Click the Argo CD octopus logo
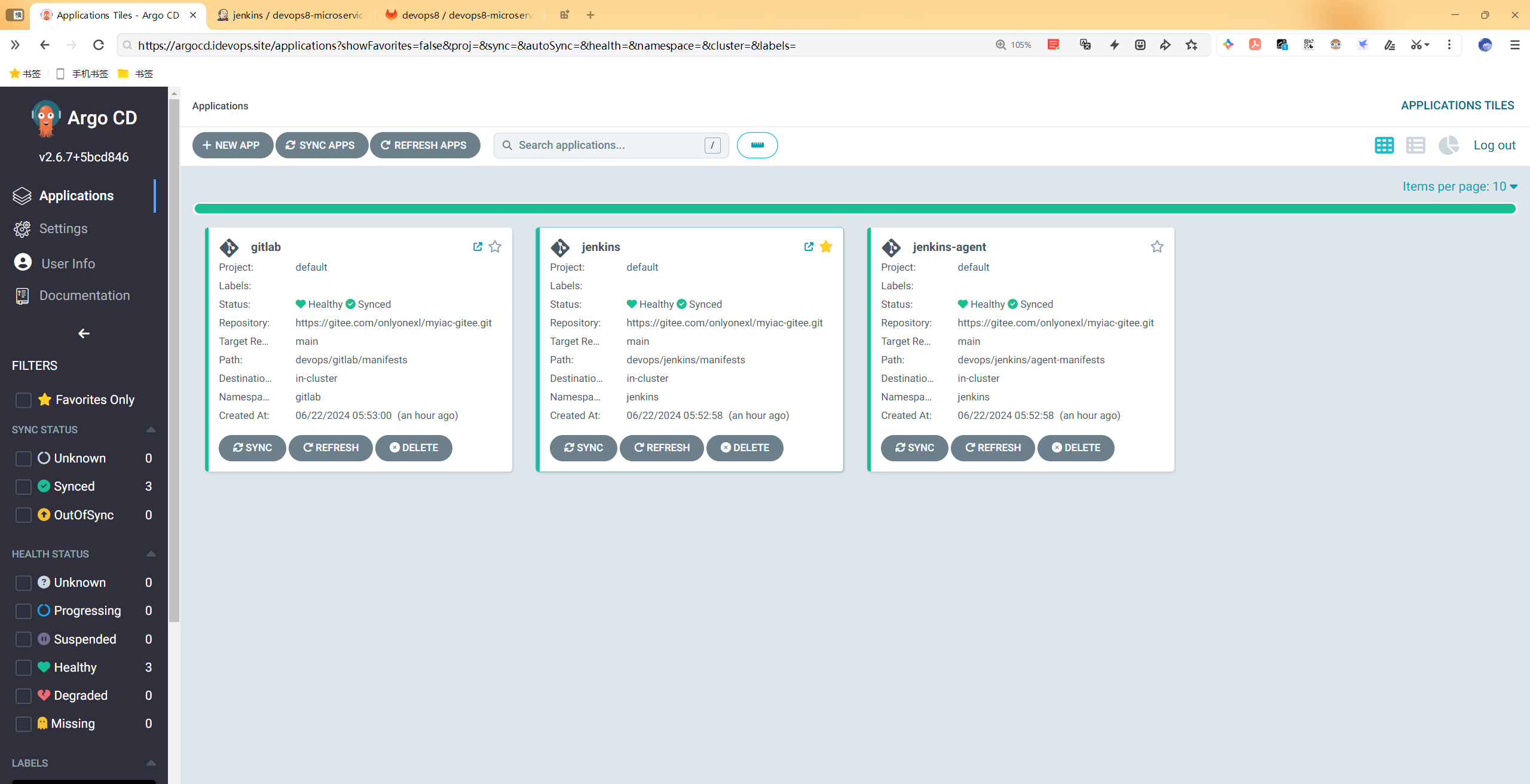 46,118
